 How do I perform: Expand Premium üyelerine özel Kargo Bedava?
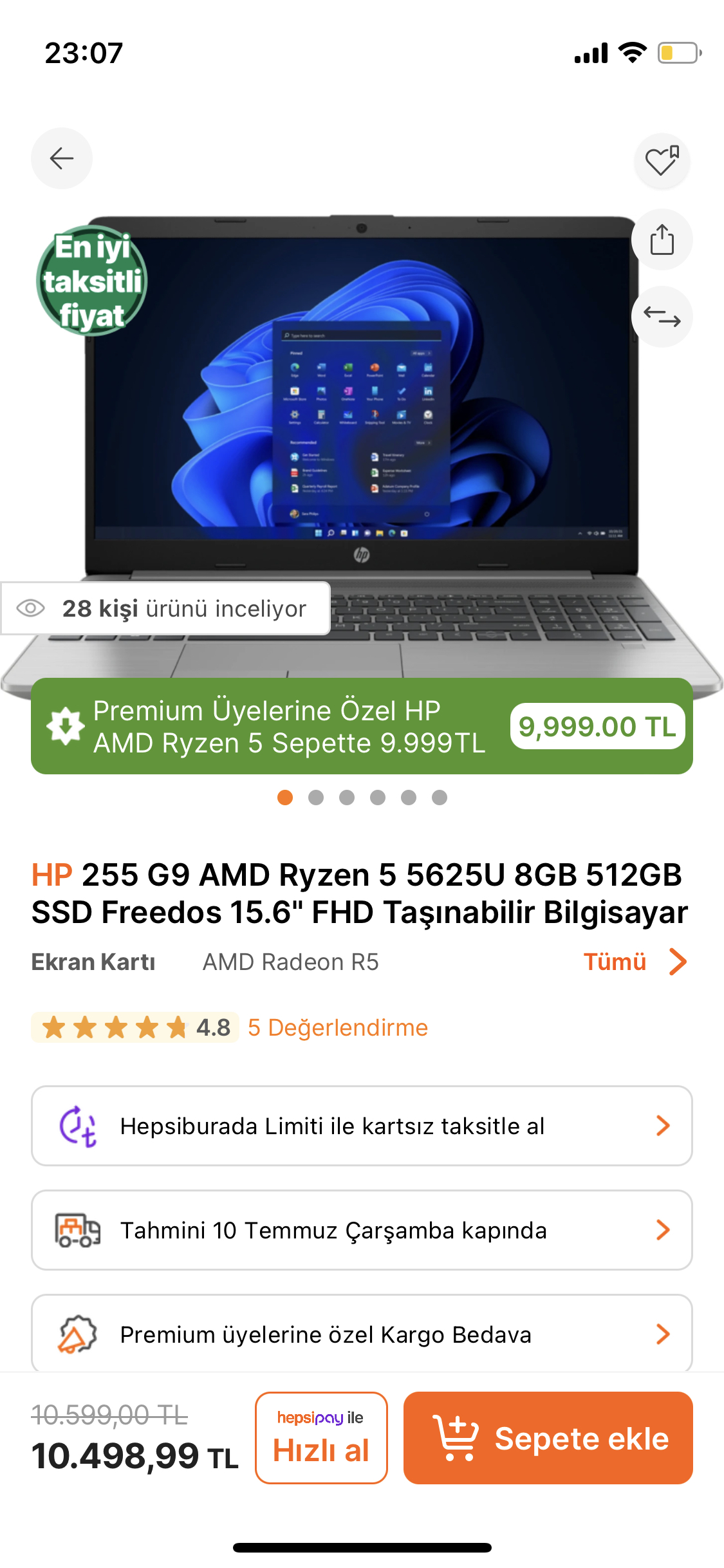pos(362,1333)
